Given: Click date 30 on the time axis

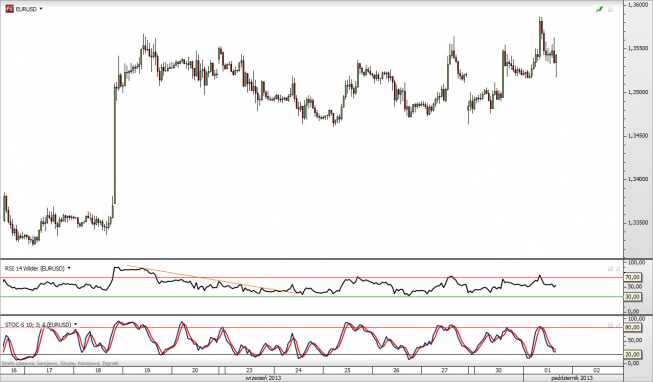Looking at the screenshot, I should tap(498, 370).
